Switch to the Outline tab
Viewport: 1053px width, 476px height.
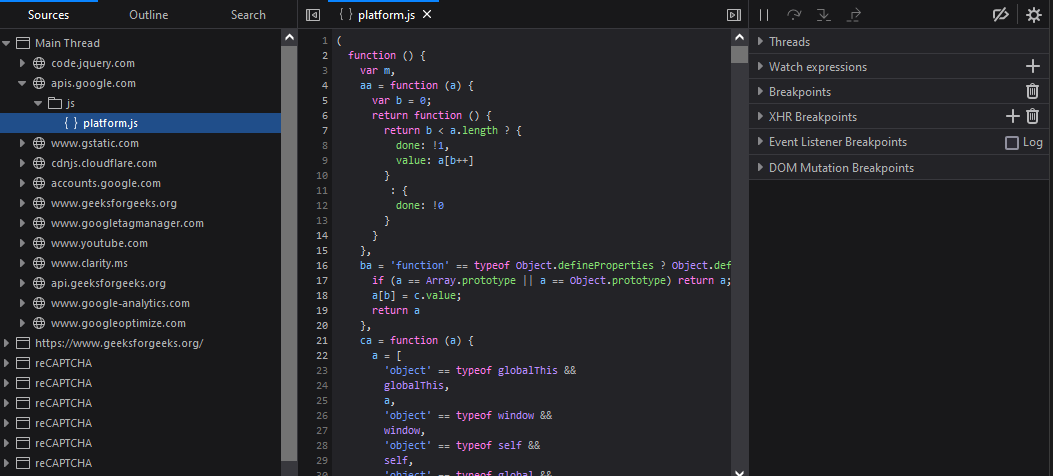click(x=148, y=15)
